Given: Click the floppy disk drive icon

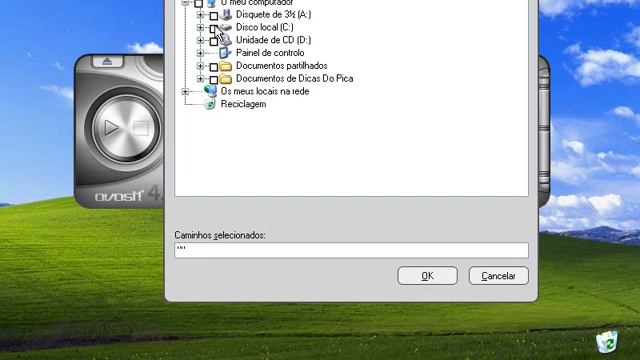Looking at the screenshot, I should [225, 15].
